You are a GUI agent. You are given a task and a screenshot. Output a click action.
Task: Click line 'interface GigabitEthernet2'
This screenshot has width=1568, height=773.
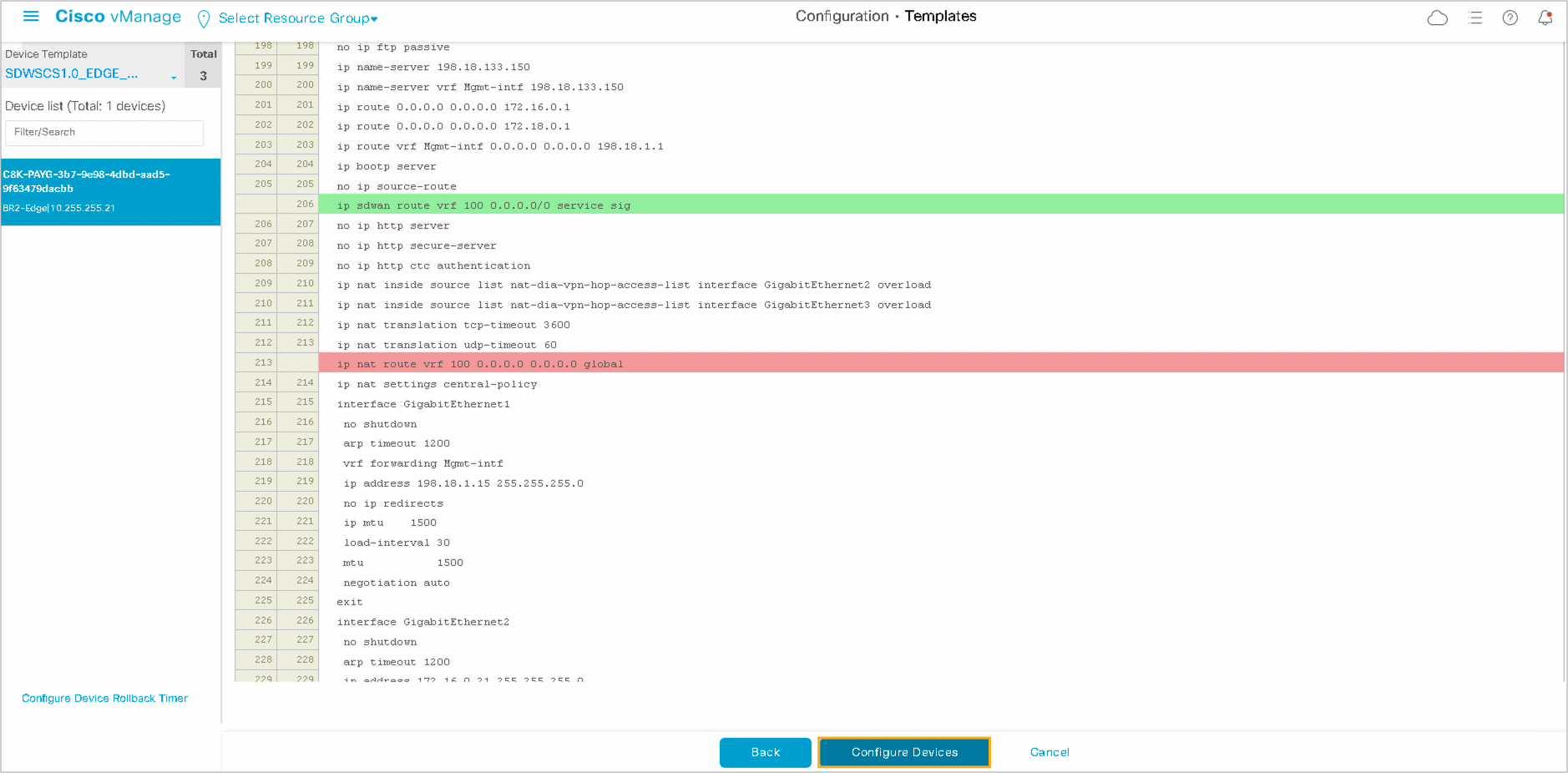(423, 622)
